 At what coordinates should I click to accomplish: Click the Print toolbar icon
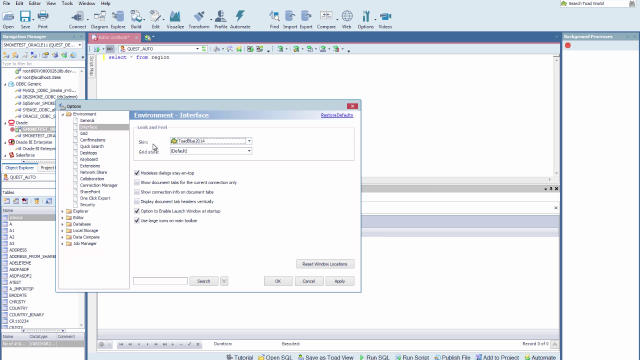pos(43,19)
